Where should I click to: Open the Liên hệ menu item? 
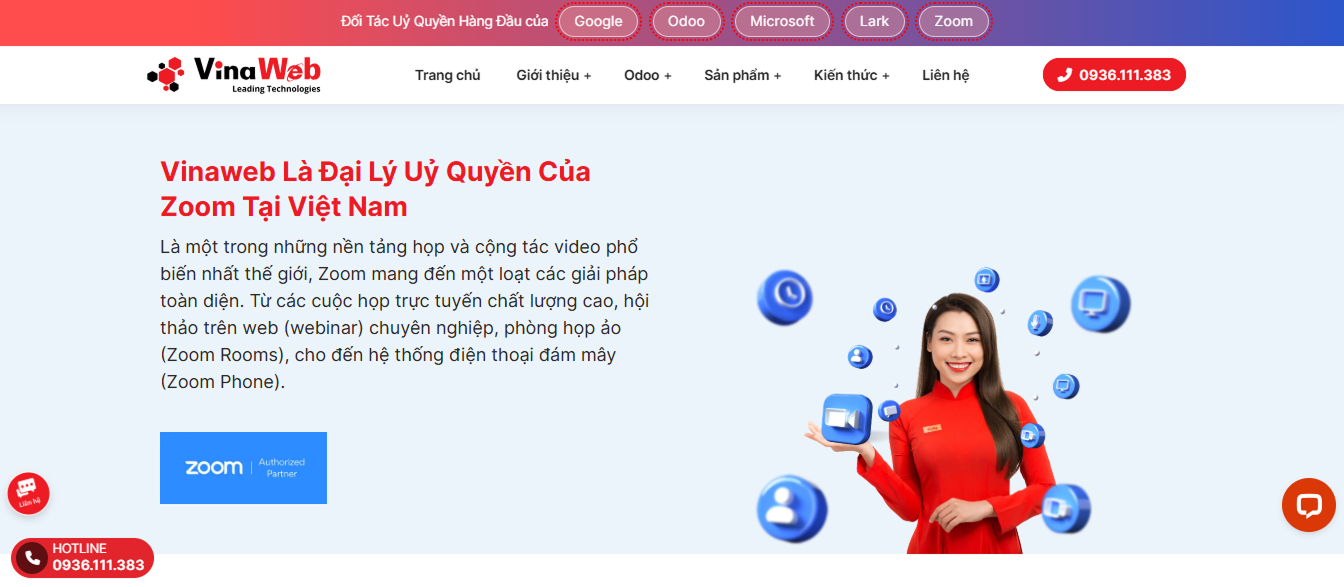click(945, 75)
